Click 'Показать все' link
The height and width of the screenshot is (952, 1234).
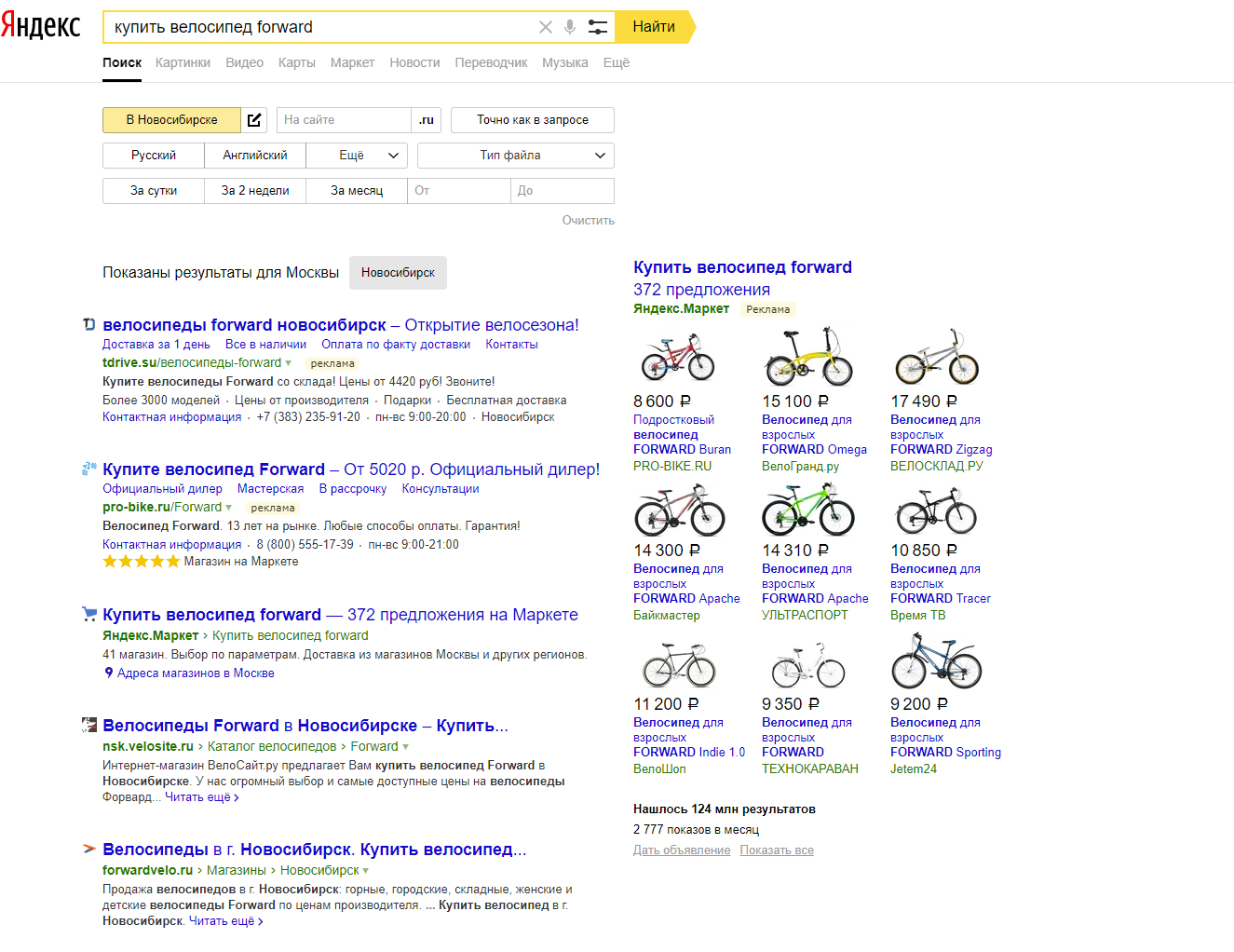pyautogui.click(x=777, y=850)
